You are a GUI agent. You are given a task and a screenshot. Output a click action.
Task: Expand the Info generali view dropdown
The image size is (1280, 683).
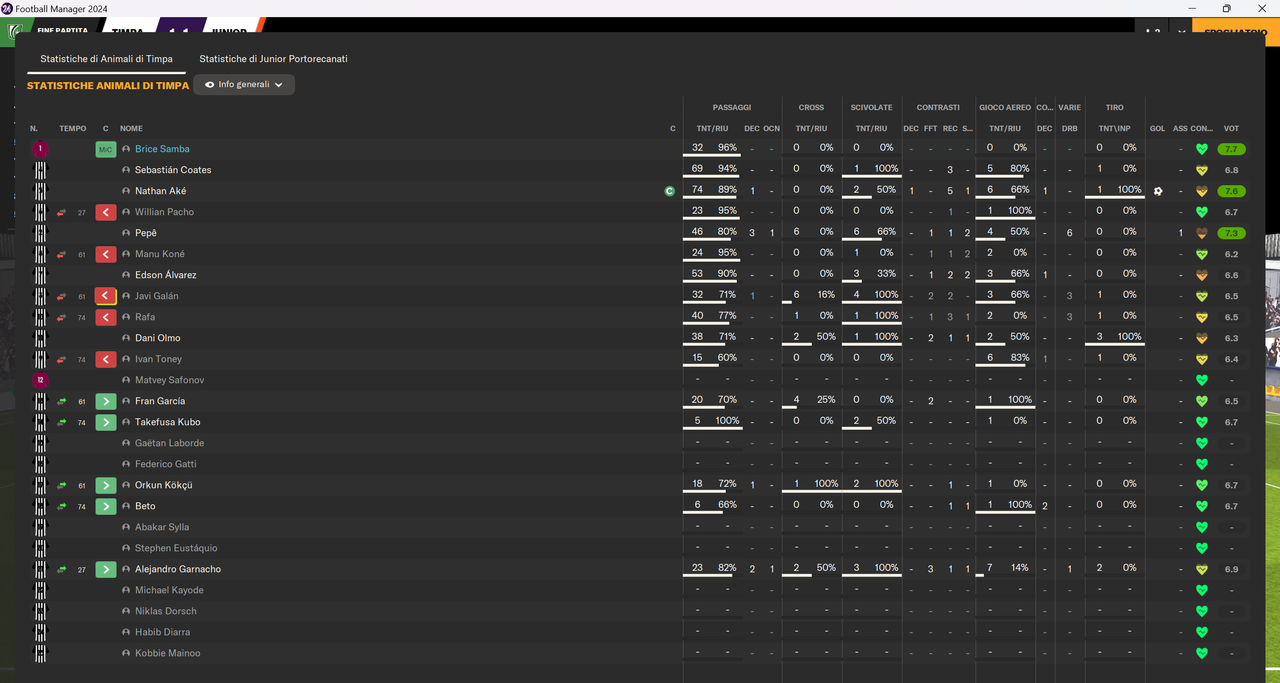[244, 85]
